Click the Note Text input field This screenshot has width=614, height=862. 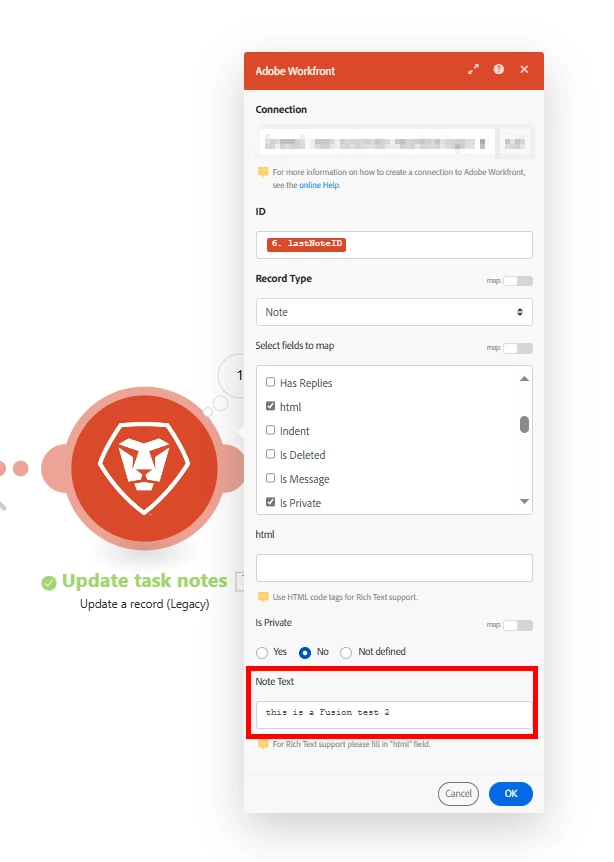(x=394, y=714)
